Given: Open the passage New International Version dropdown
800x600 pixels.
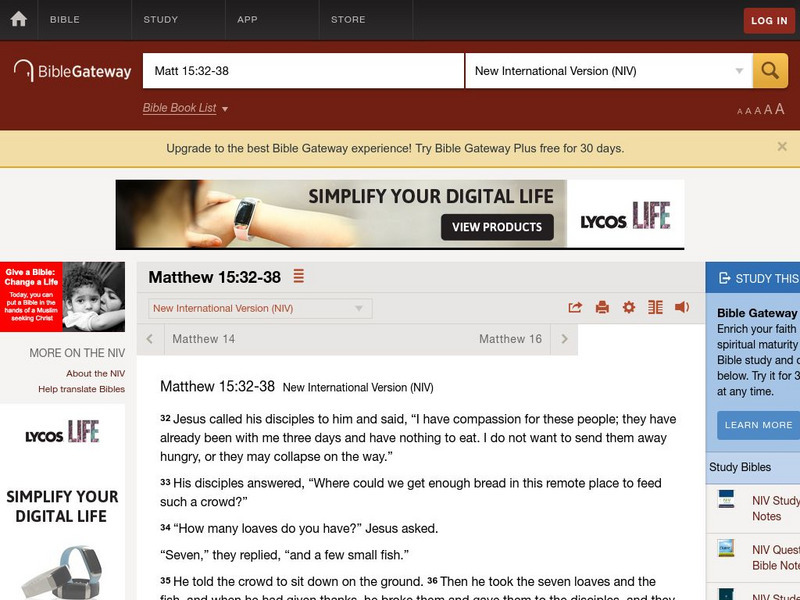Looking at the screenshot, I should click(260, 308).
